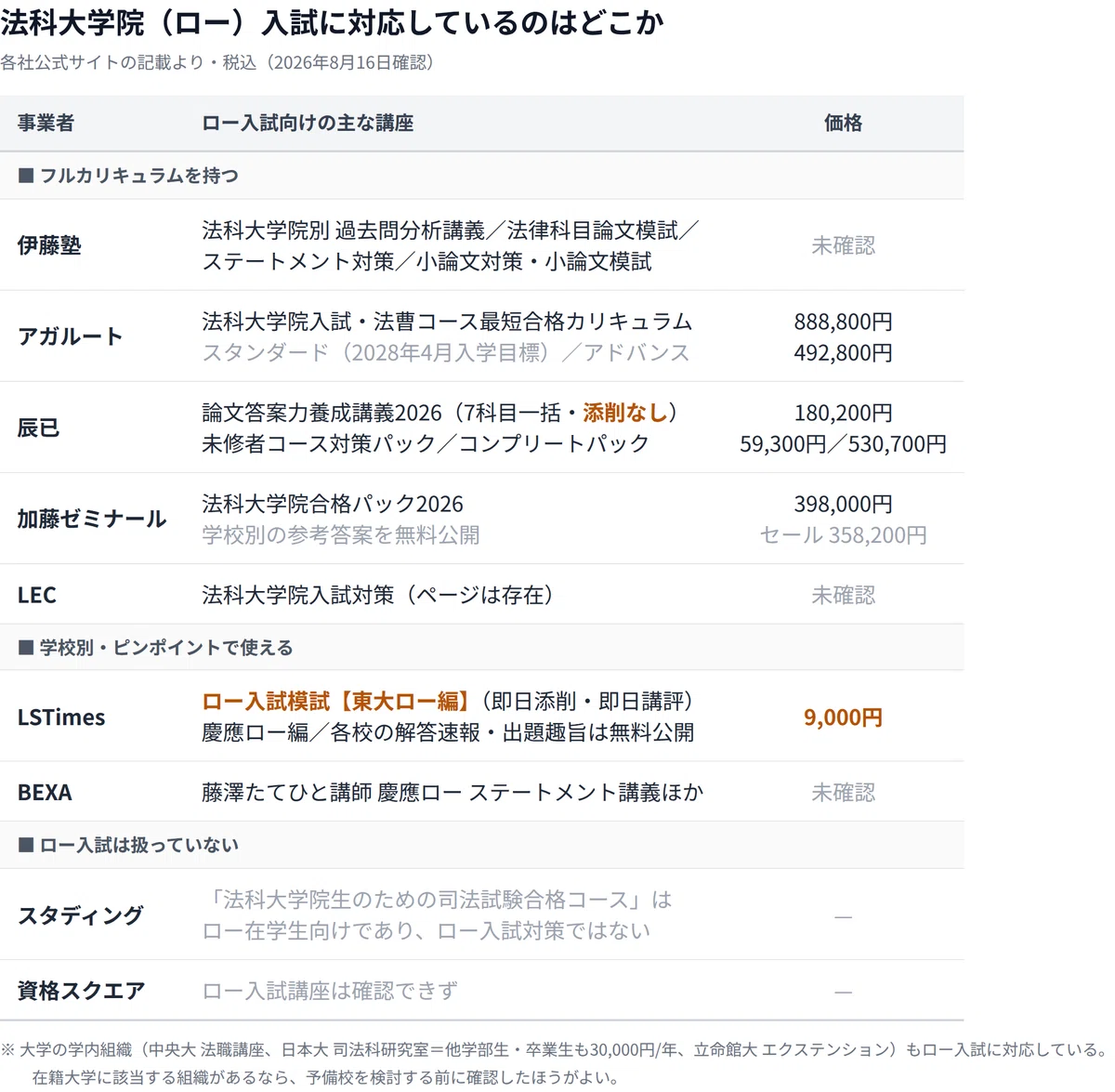This screenshot has height=1092, width=1115.
Task: Click the 59,300円/530,700円 price cell
Action: 843,443
